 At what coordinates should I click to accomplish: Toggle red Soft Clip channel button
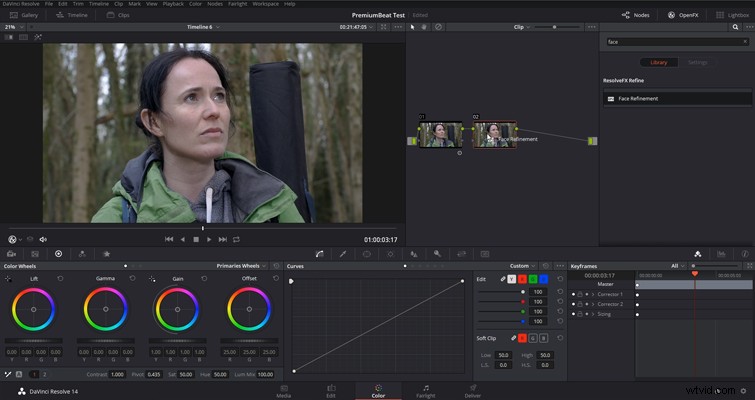(522, 338)
